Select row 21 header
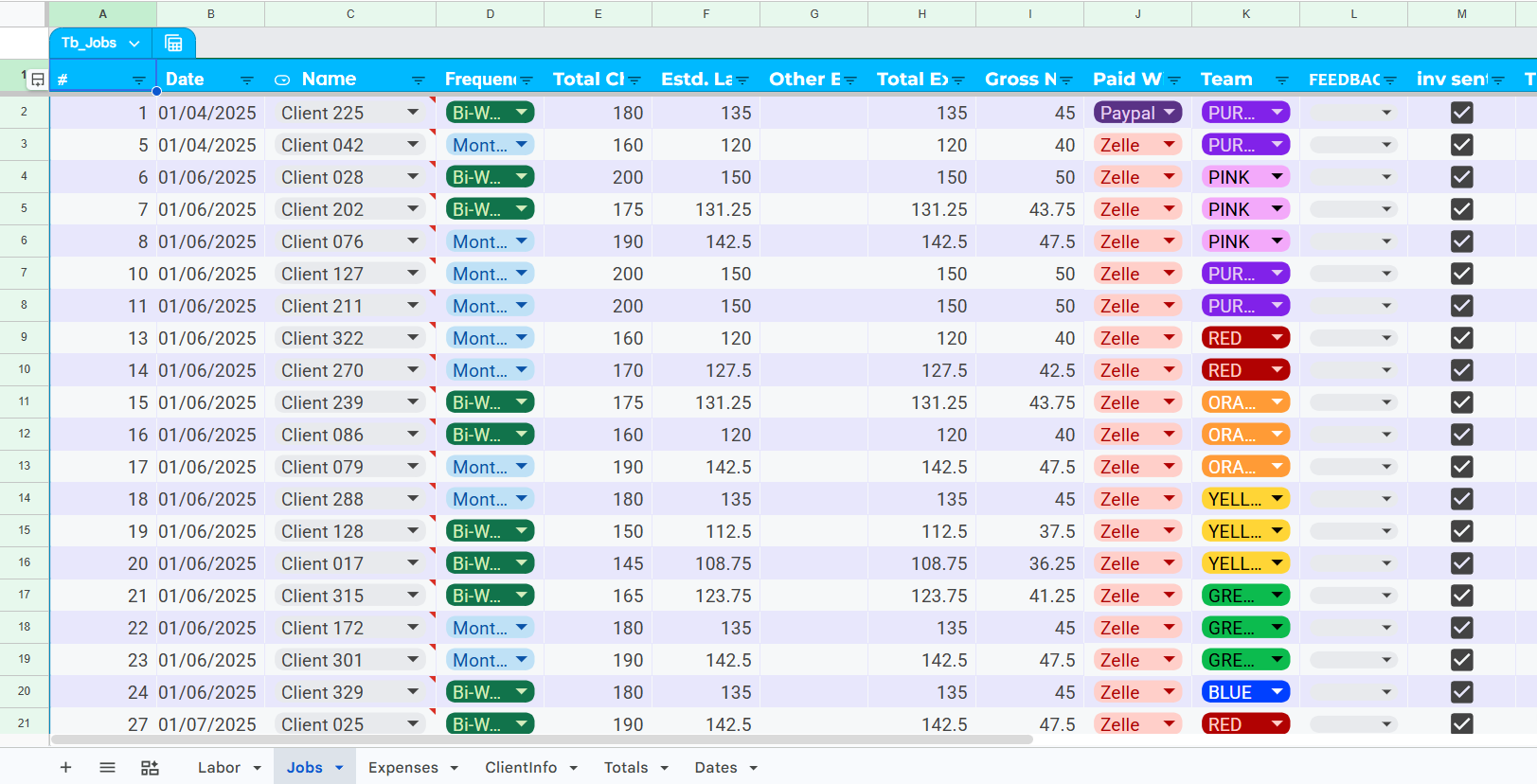Viewport: 1537px width, 784px height. click(24, 723)
